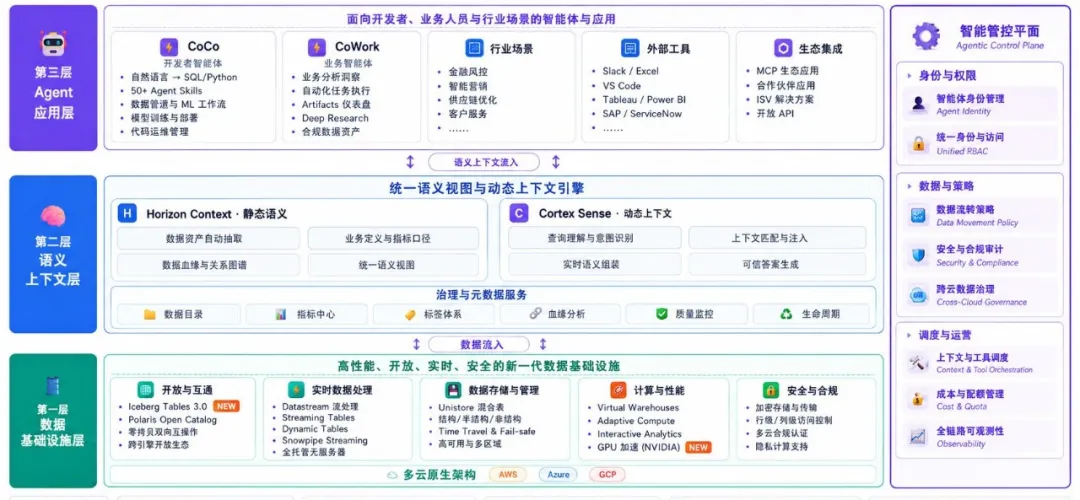
Task: Click the 数据与策略 section heading
Action: point(946,187)
